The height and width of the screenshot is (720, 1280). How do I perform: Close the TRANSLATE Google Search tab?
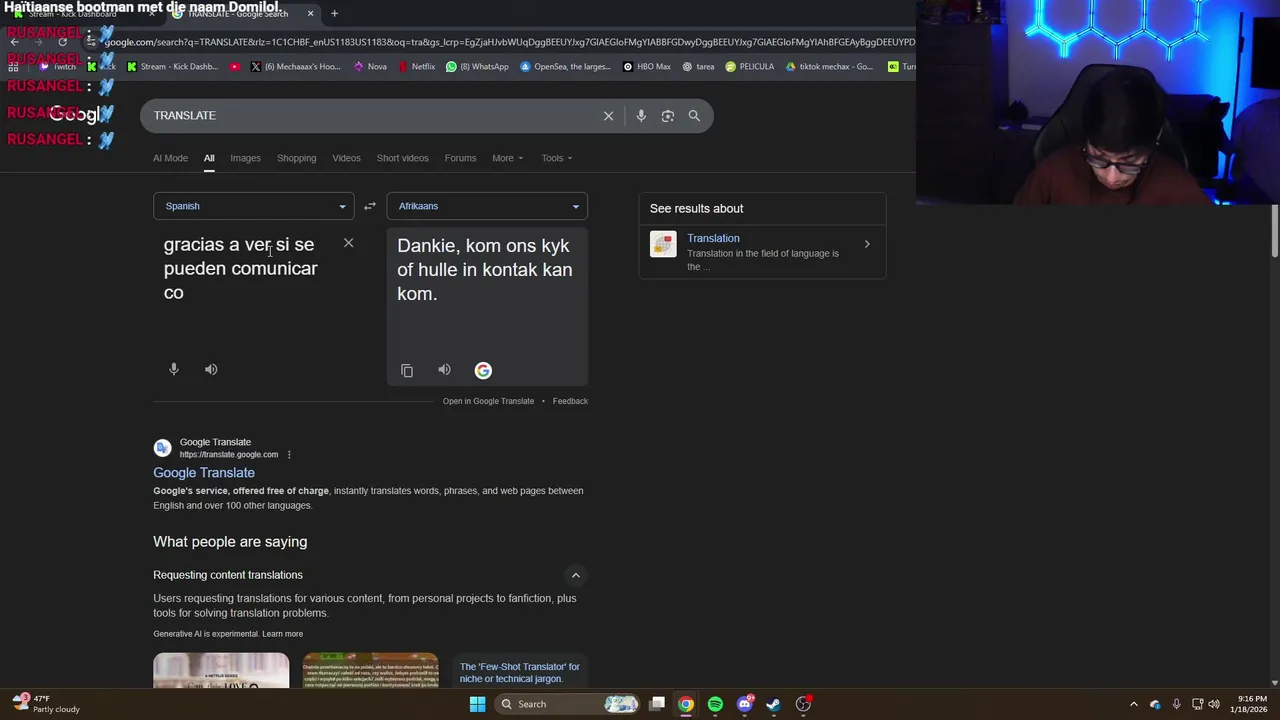[x=310, y=13]
